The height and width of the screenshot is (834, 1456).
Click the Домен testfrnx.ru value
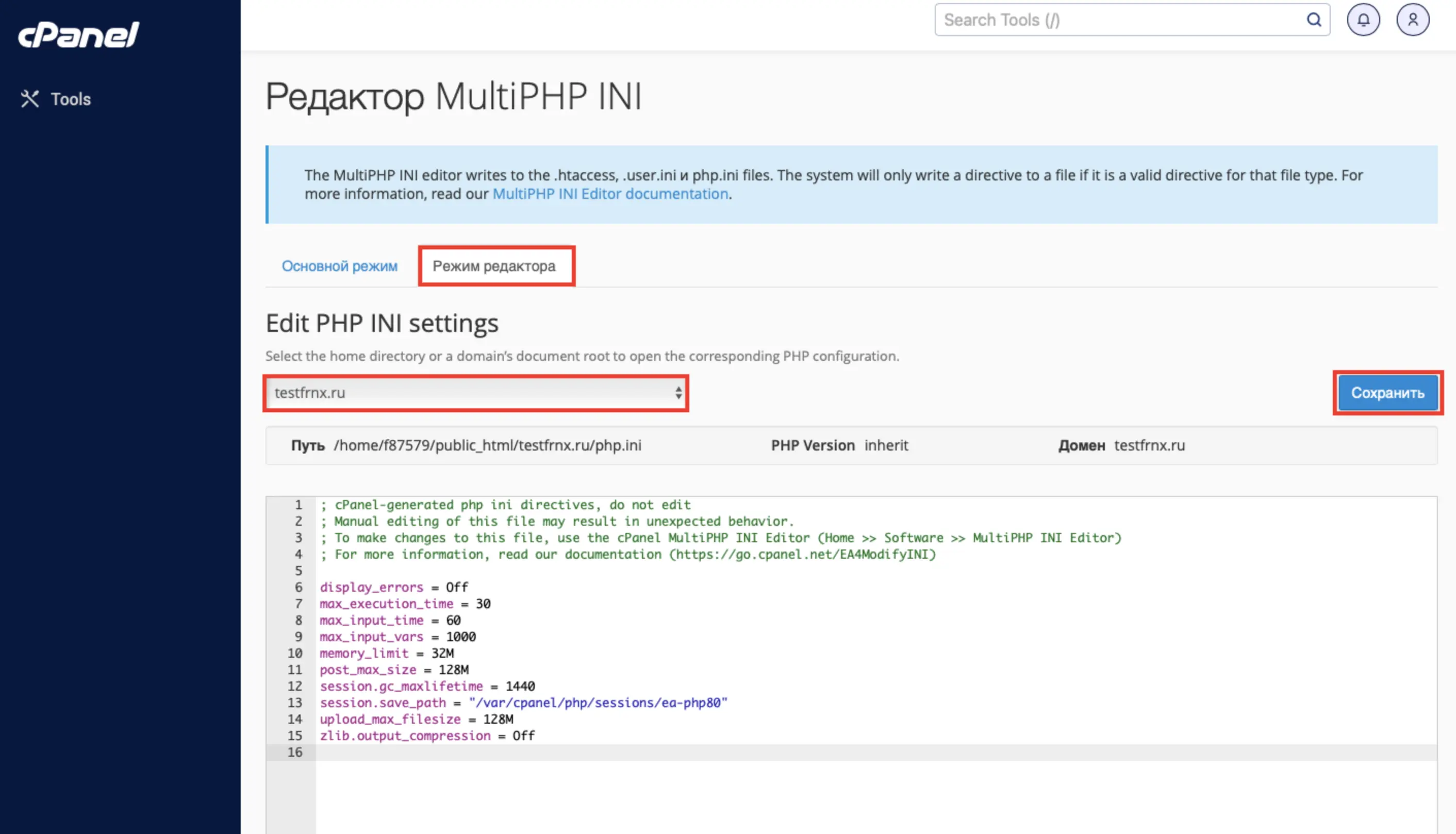(1149, 446)
